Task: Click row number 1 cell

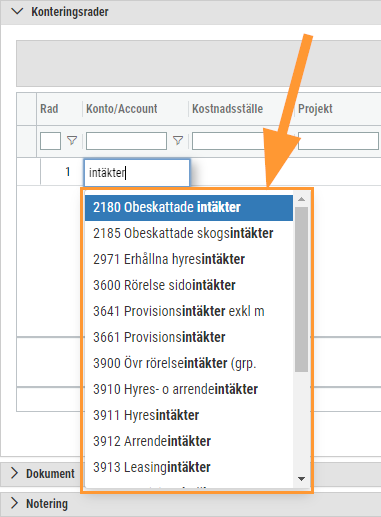Action: pos(68,172)
